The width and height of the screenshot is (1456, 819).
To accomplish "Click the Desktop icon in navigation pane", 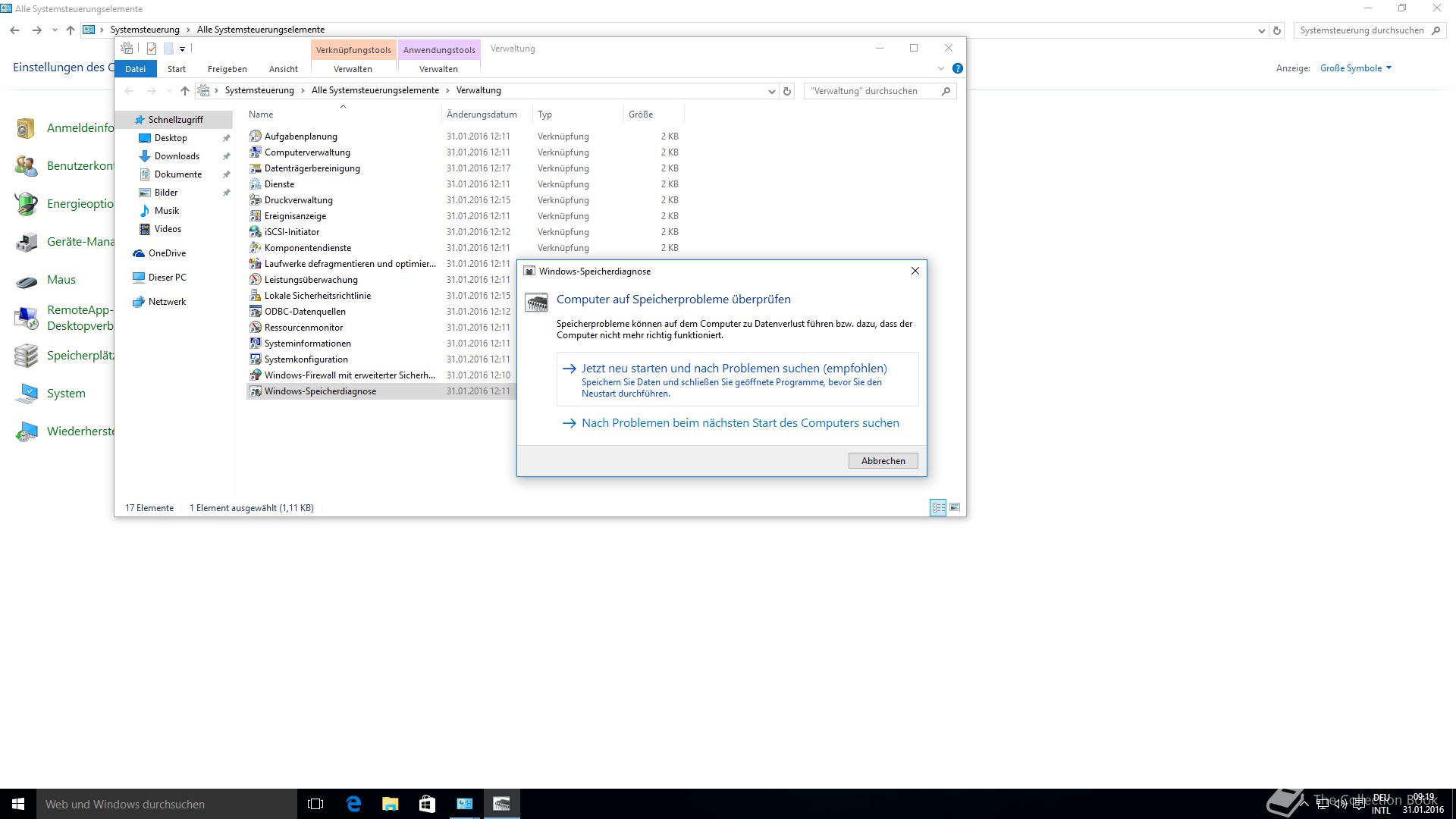I will coord(145,138).
